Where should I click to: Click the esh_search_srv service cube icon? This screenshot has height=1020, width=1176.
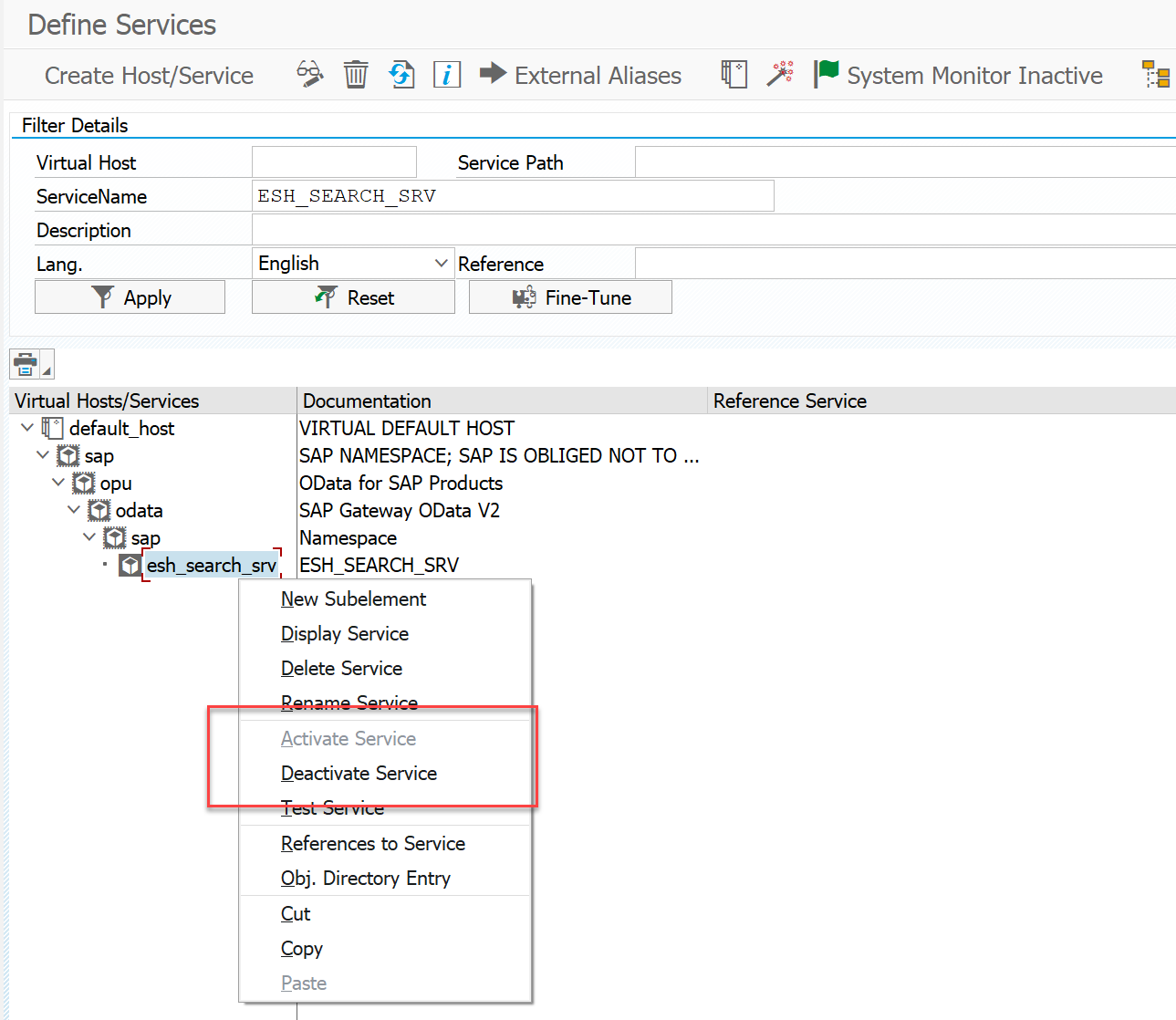130,565
